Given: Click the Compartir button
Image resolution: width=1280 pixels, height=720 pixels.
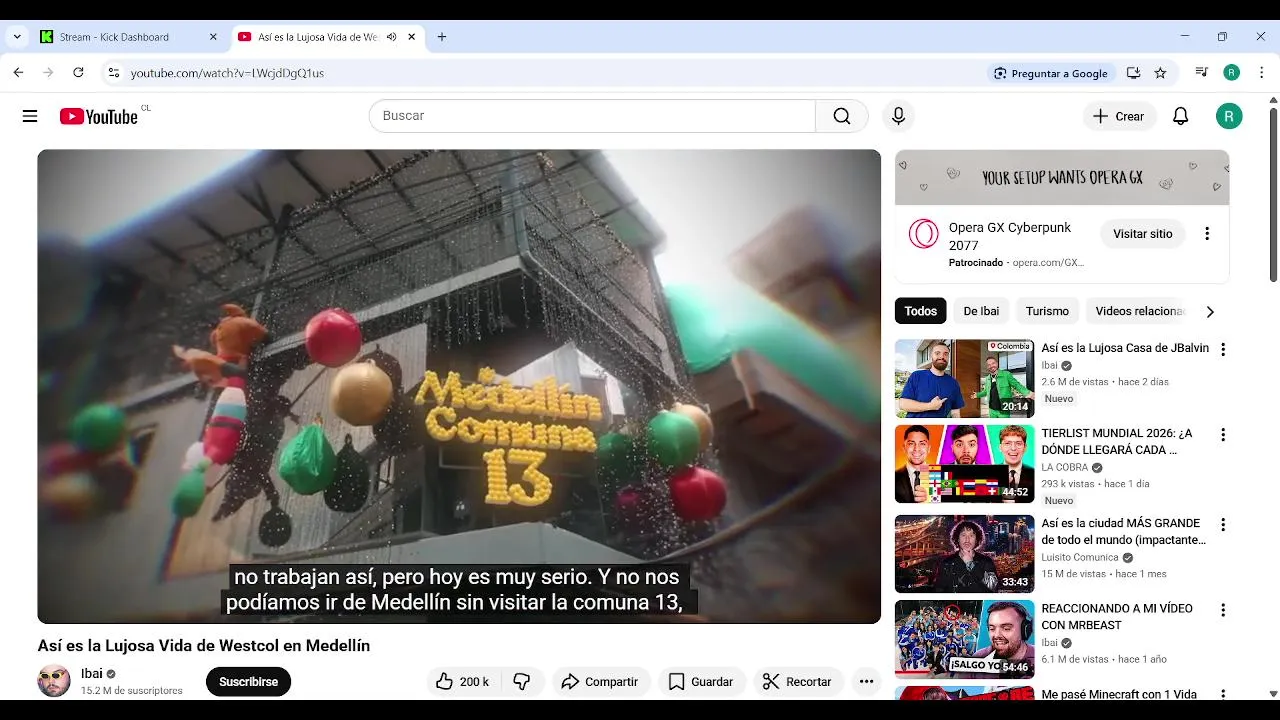Looking at the screenshot, I should coord(600,682).
